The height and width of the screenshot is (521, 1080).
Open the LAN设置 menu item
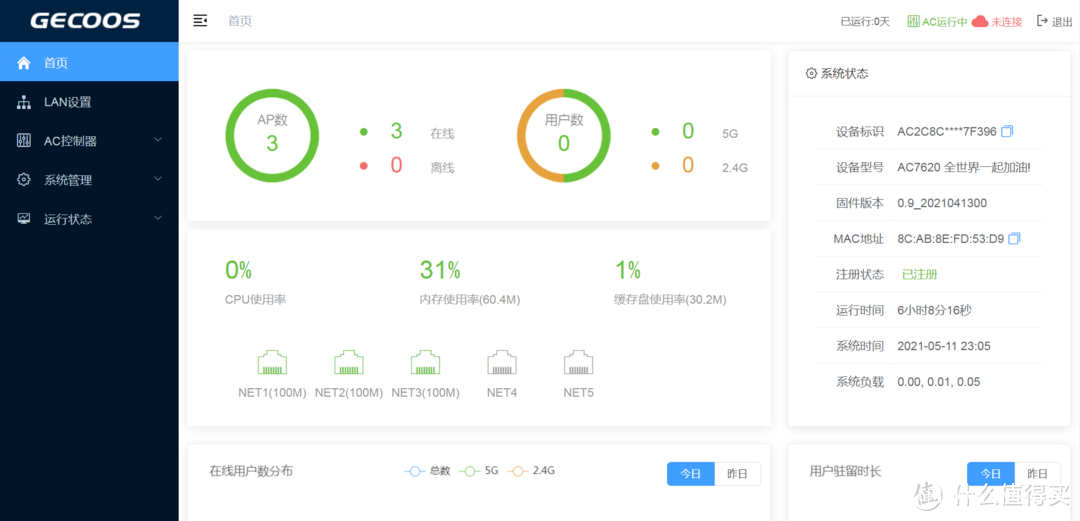tap(67, 102)
